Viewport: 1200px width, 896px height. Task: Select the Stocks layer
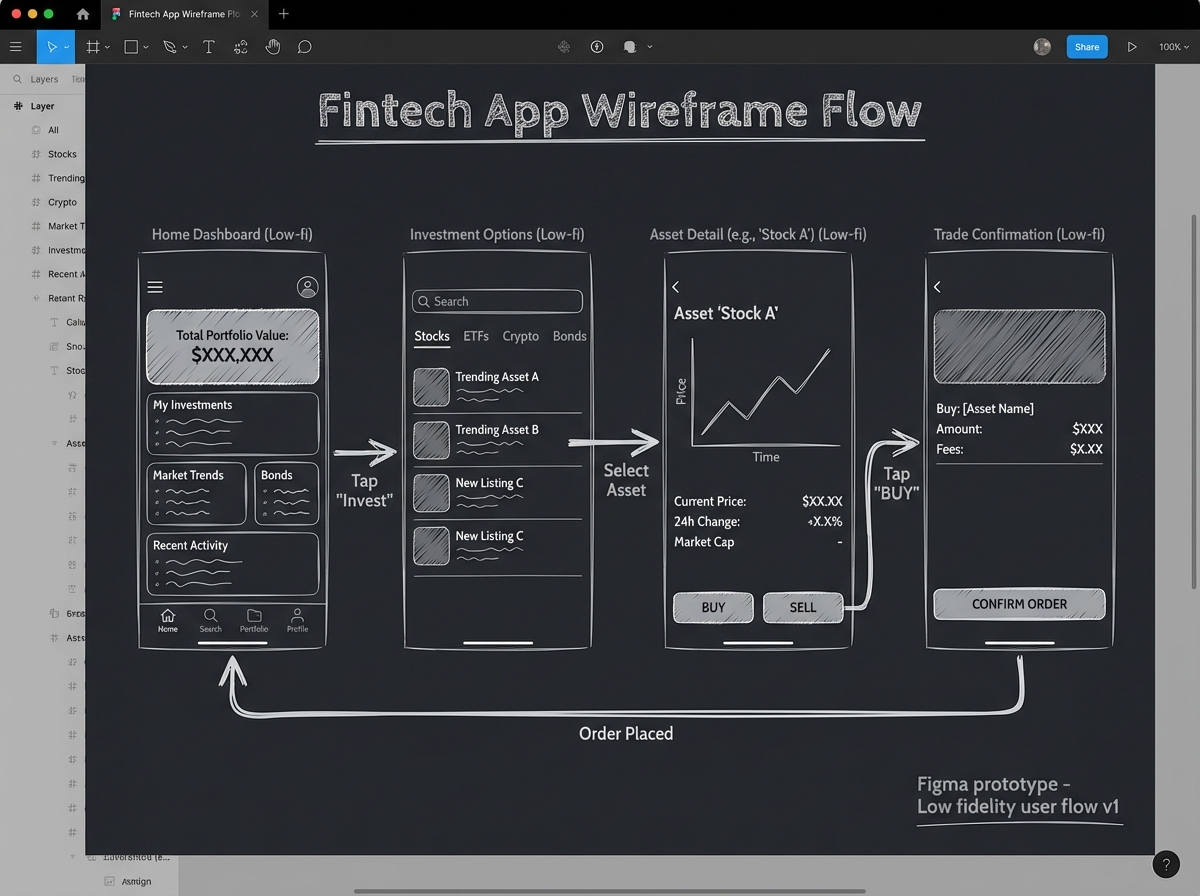click(60, 154)
